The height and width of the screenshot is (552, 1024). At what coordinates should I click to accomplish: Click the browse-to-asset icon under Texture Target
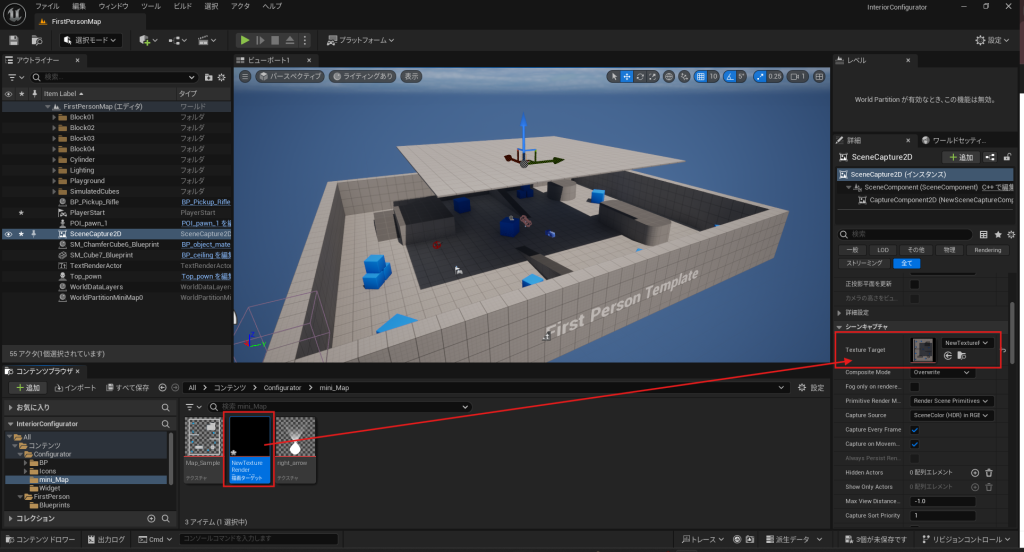961,356
